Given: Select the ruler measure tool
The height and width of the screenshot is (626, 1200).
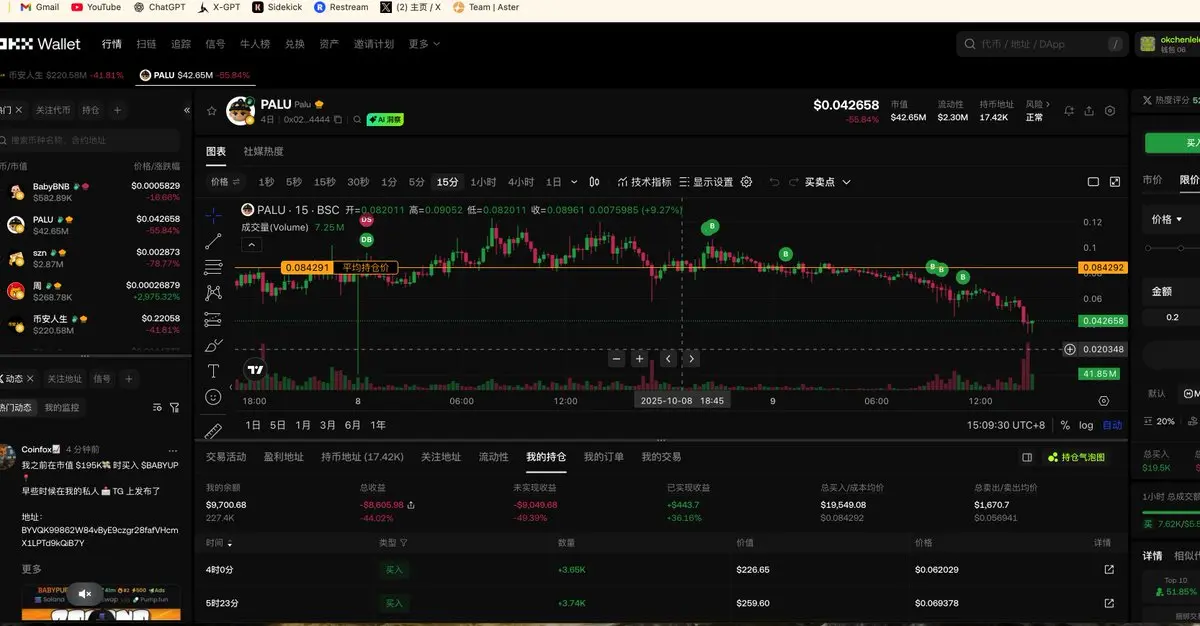Looking at the screenshot, I should (213, 431).
